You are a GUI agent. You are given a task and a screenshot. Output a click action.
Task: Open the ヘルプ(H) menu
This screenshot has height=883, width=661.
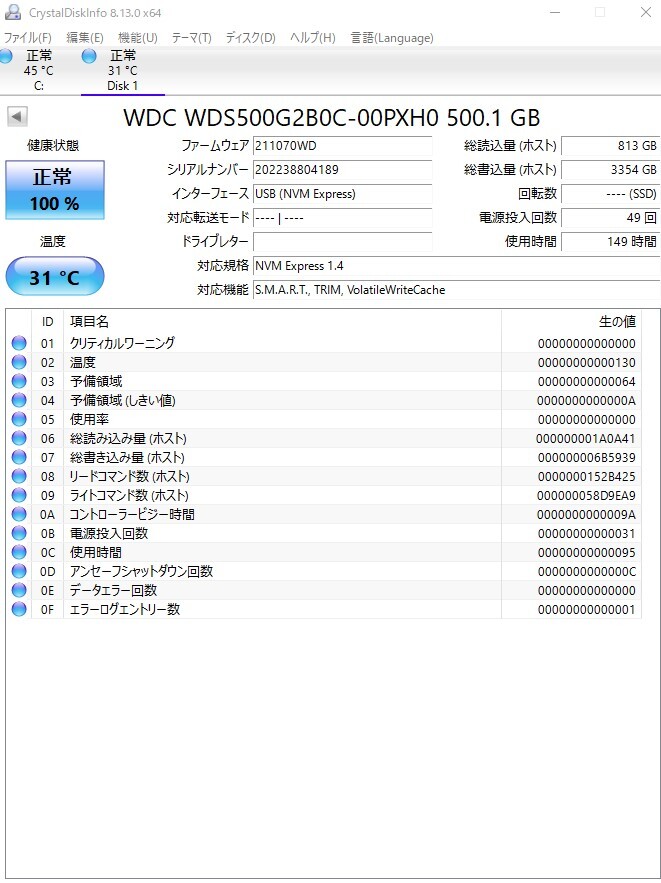pyautogui.click(x=312, y=38)
